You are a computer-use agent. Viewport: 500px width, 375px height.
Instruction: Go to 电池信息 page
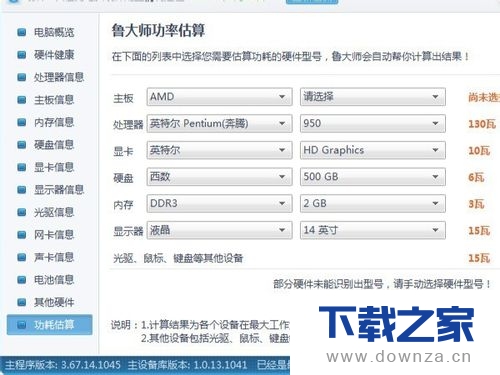click(54, 280)
